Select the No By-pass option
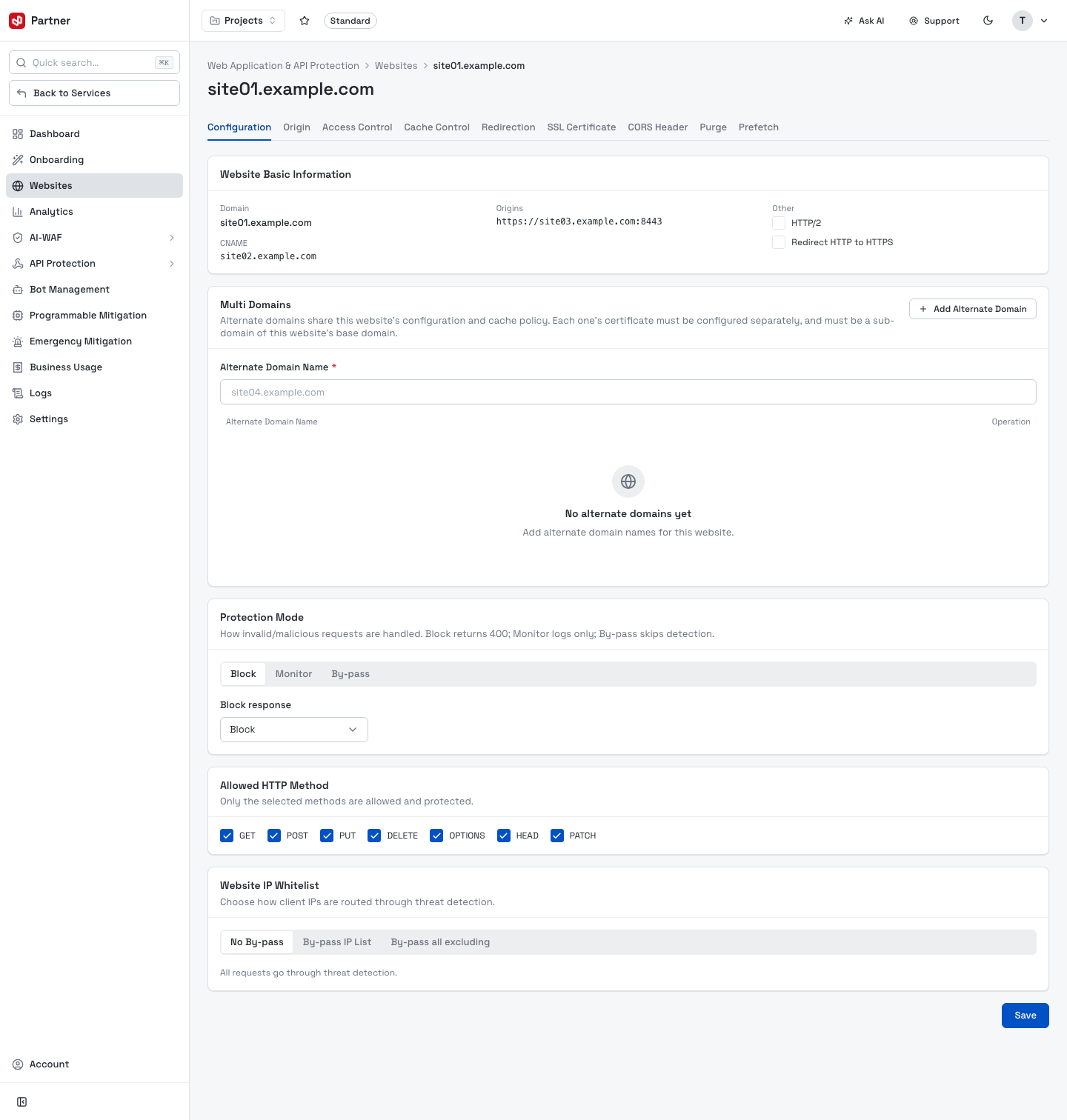1067x1120 pixels. point(257,942)
